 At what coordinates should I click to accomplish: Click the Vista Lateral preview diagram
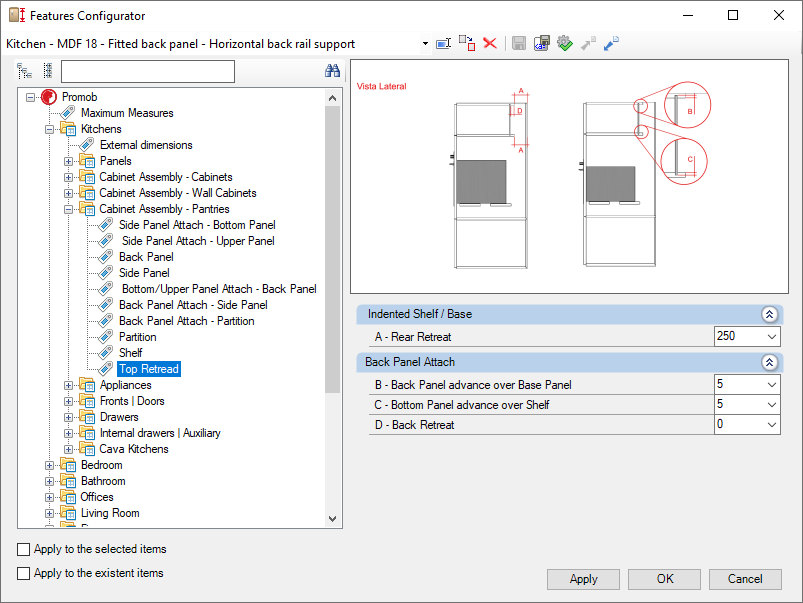(569, 177)
